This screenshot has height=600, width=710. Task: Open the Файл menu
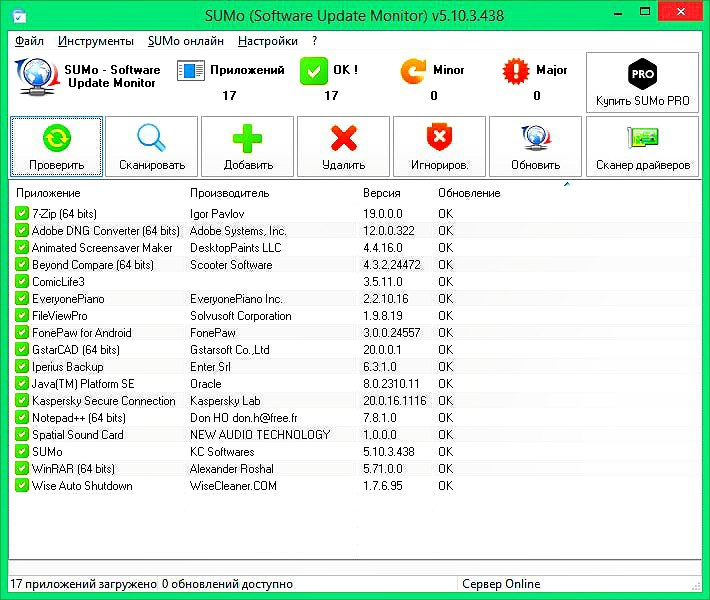(x=29, y=41)
